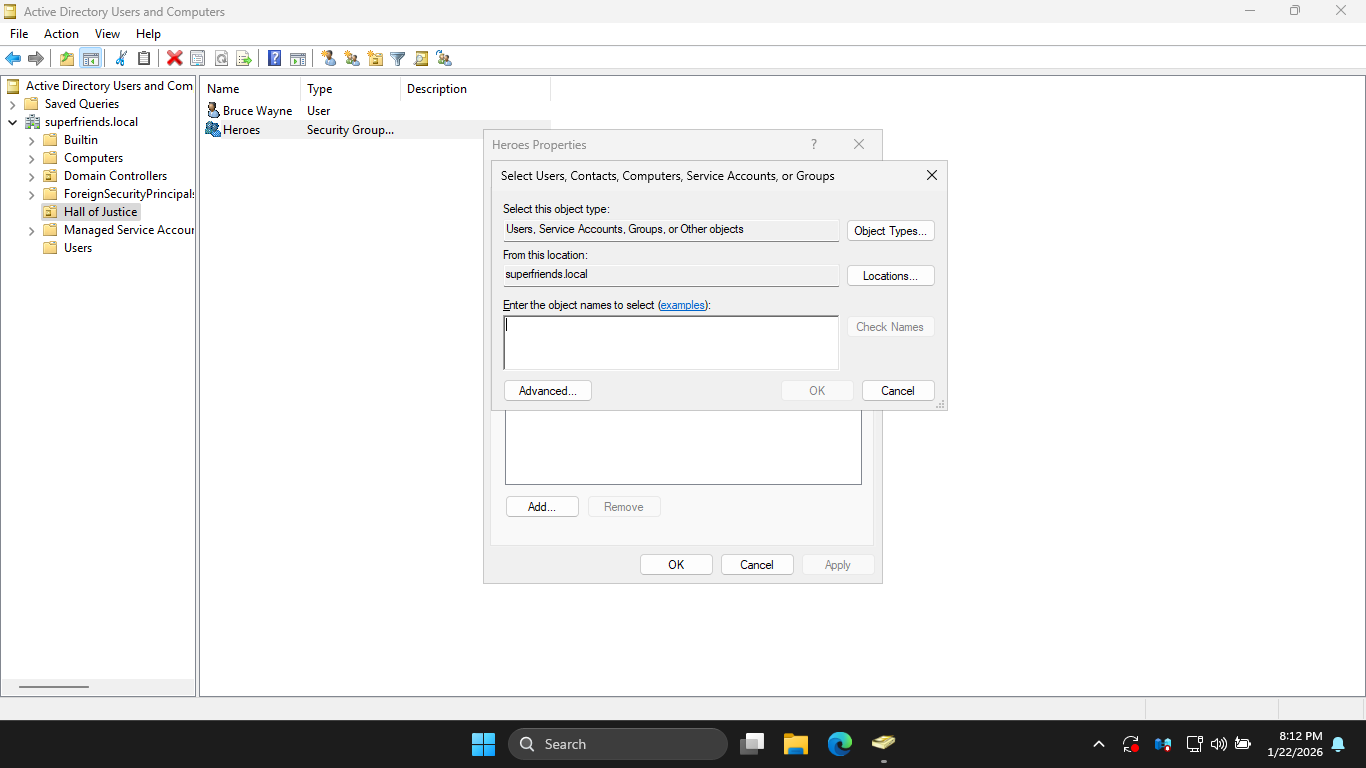Click the console tree horizontal scrollbar

[54, 687]
